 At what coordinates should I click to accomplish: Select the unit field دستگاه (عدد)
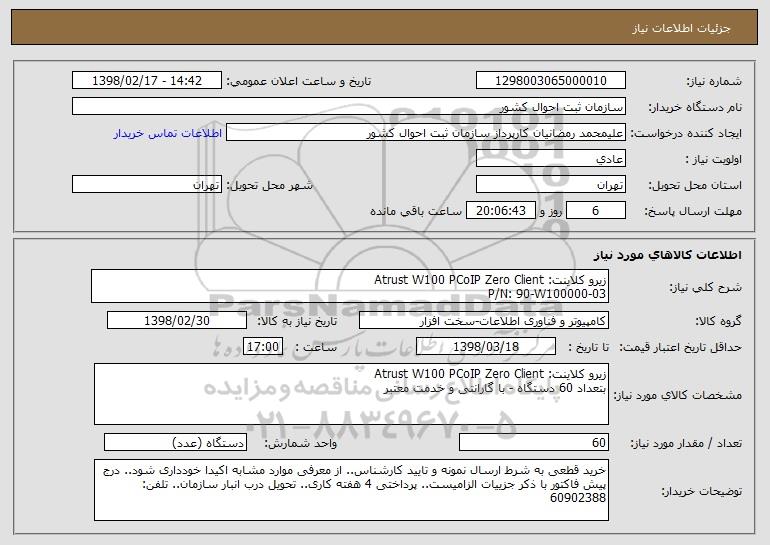point(175,442)
